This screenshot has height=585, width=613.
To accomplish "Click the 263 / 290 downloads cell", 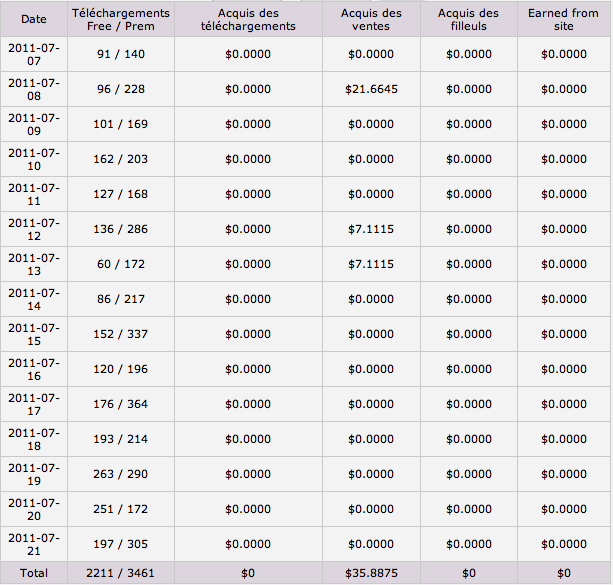I will [121, 474].
